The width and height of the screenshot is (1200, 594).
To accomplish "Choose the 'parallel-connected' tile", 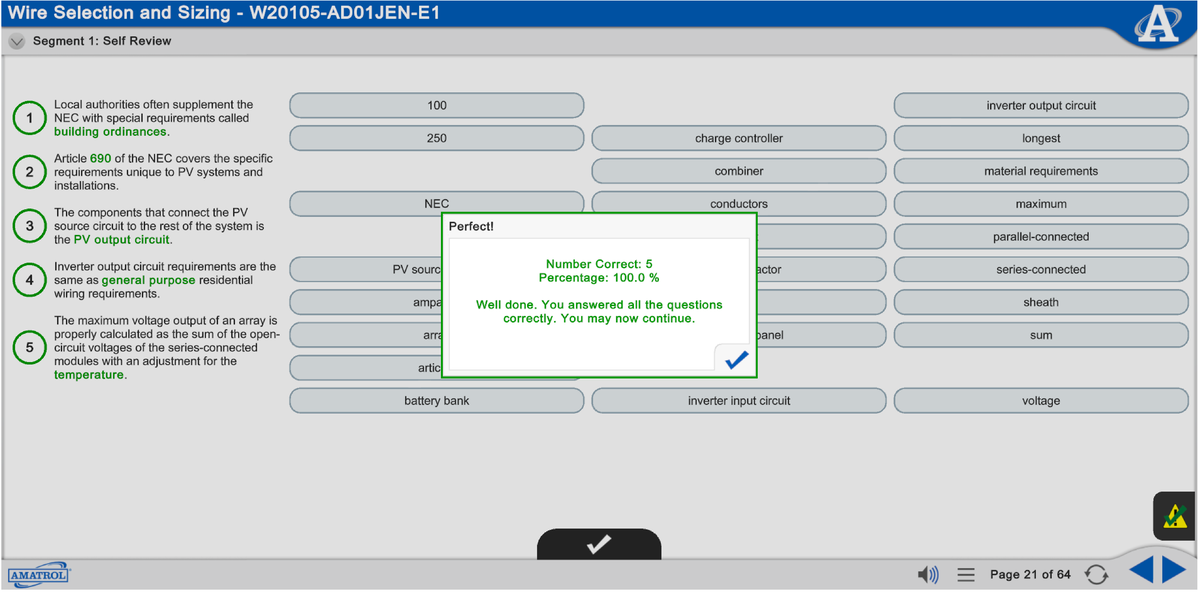I will pos(1041,237).
